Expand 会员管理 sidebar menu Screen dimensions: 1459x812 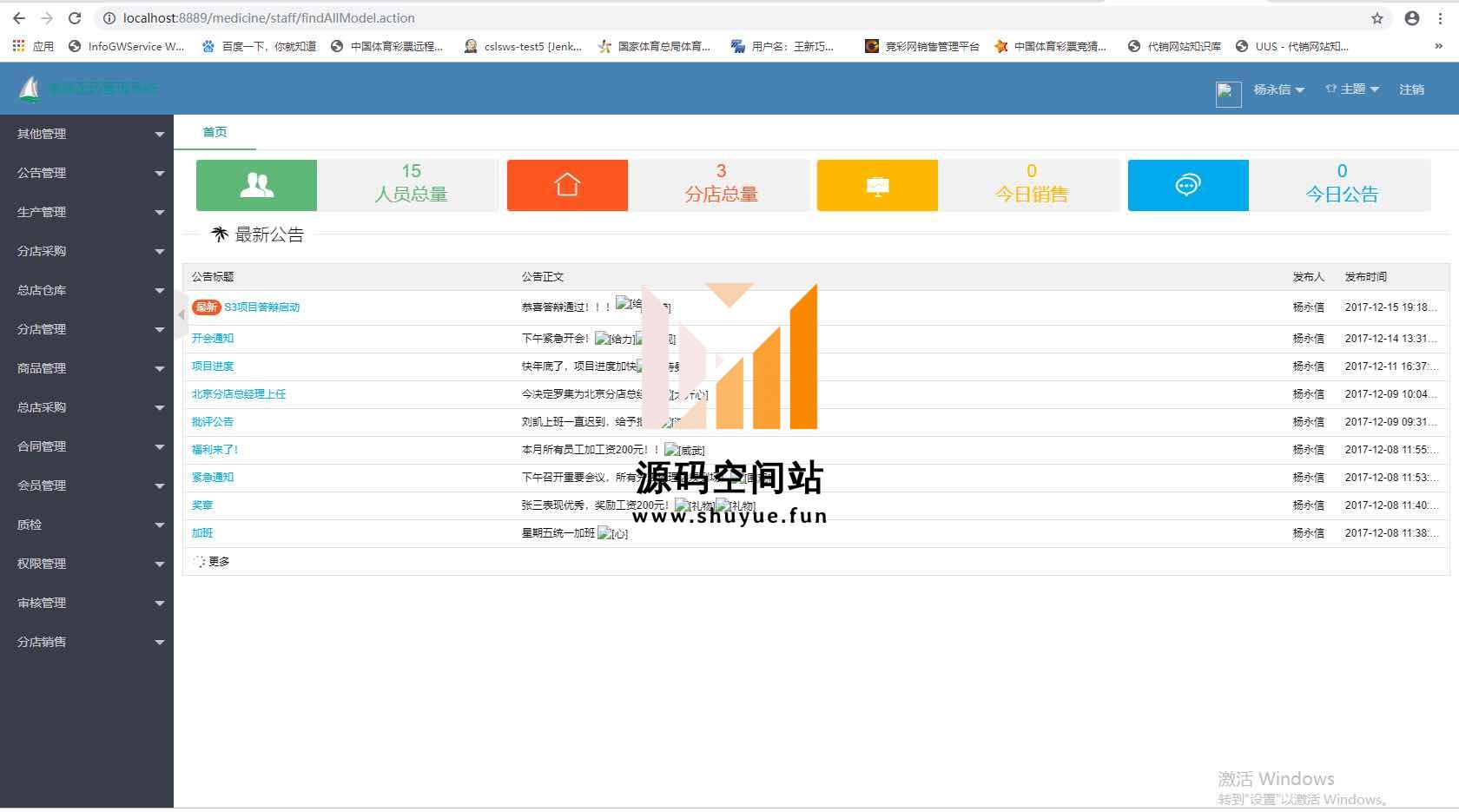(87, 485)
